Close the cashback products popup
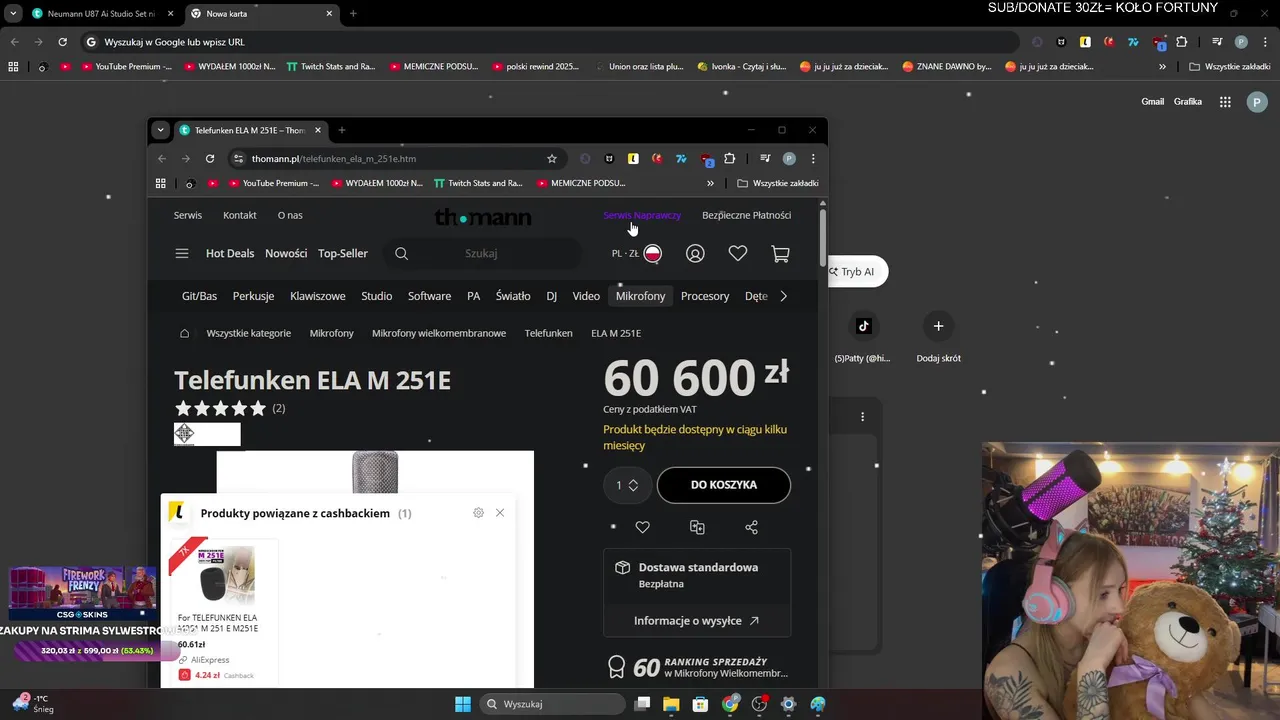The image size is (1280, 720). (x=500, y=513)
